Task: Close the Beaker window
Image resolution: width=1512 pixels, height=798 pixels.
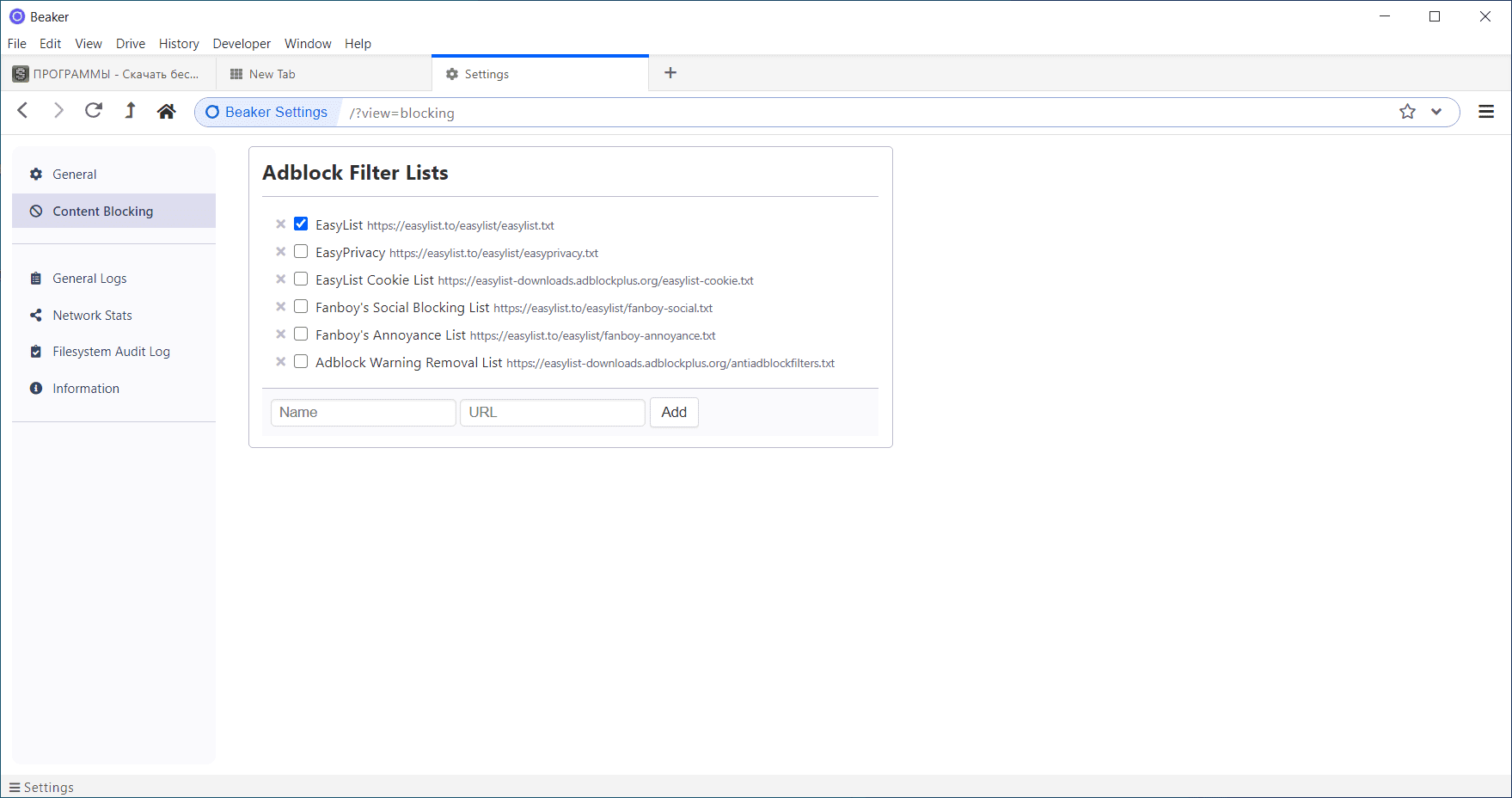Action: tap(1484, 16)
